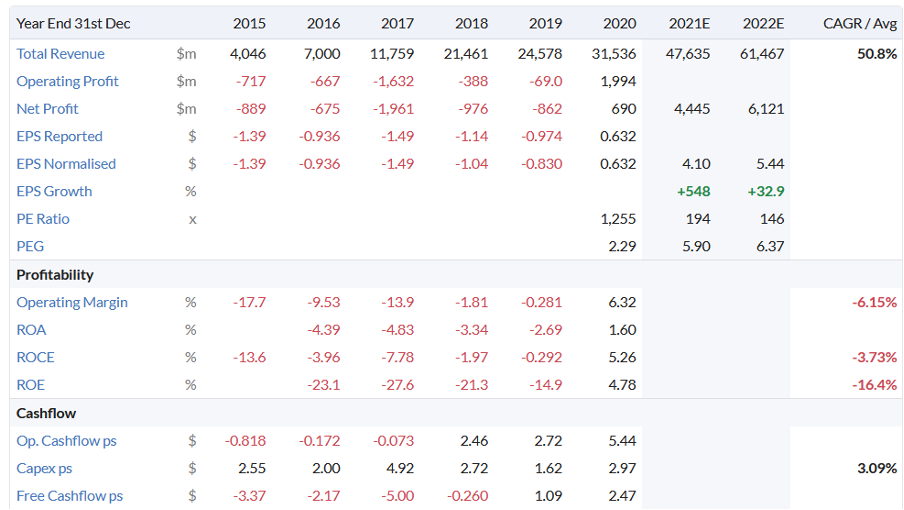
Task: Select the ROCE metric link
Action: coord(35,357)
